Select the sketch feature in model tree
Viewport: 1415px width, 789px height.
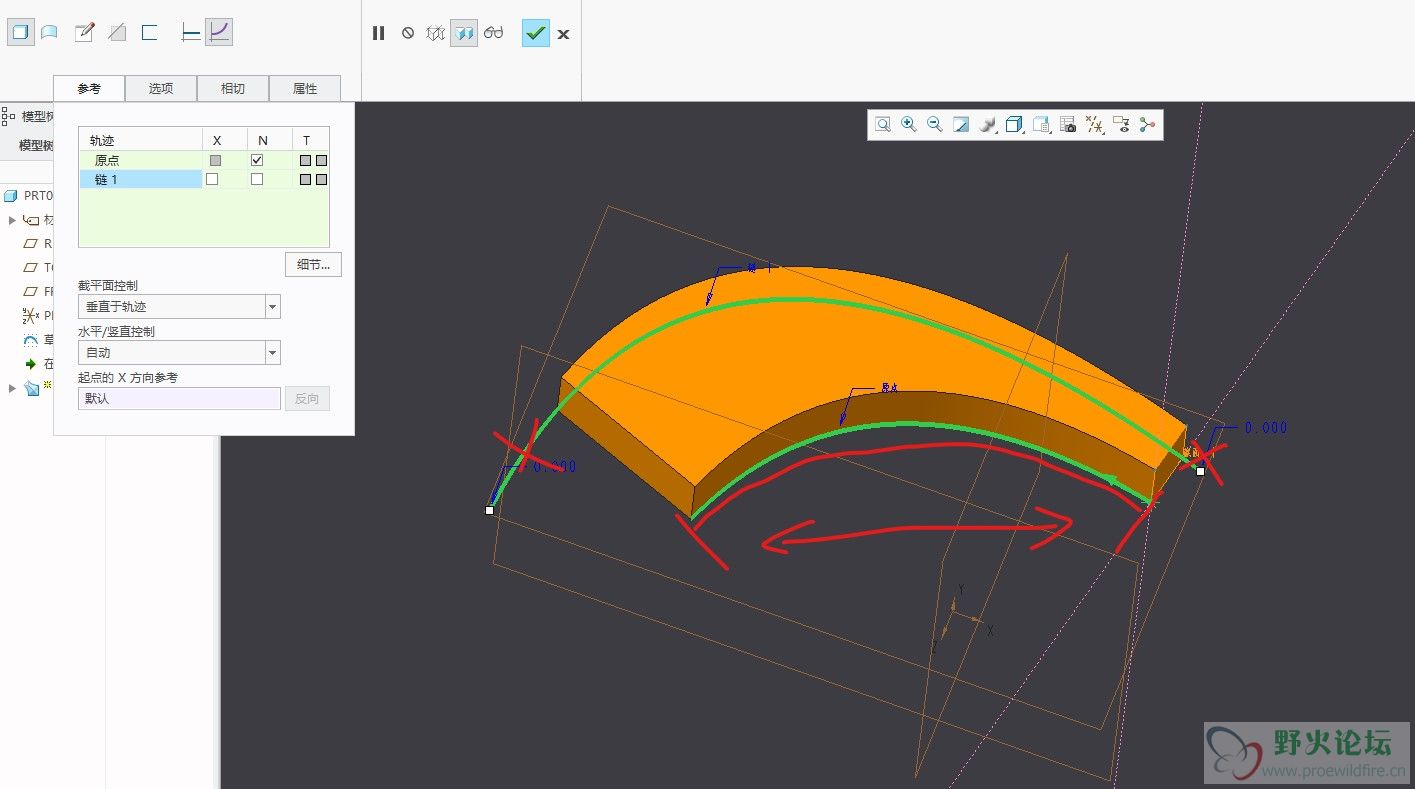38,340
